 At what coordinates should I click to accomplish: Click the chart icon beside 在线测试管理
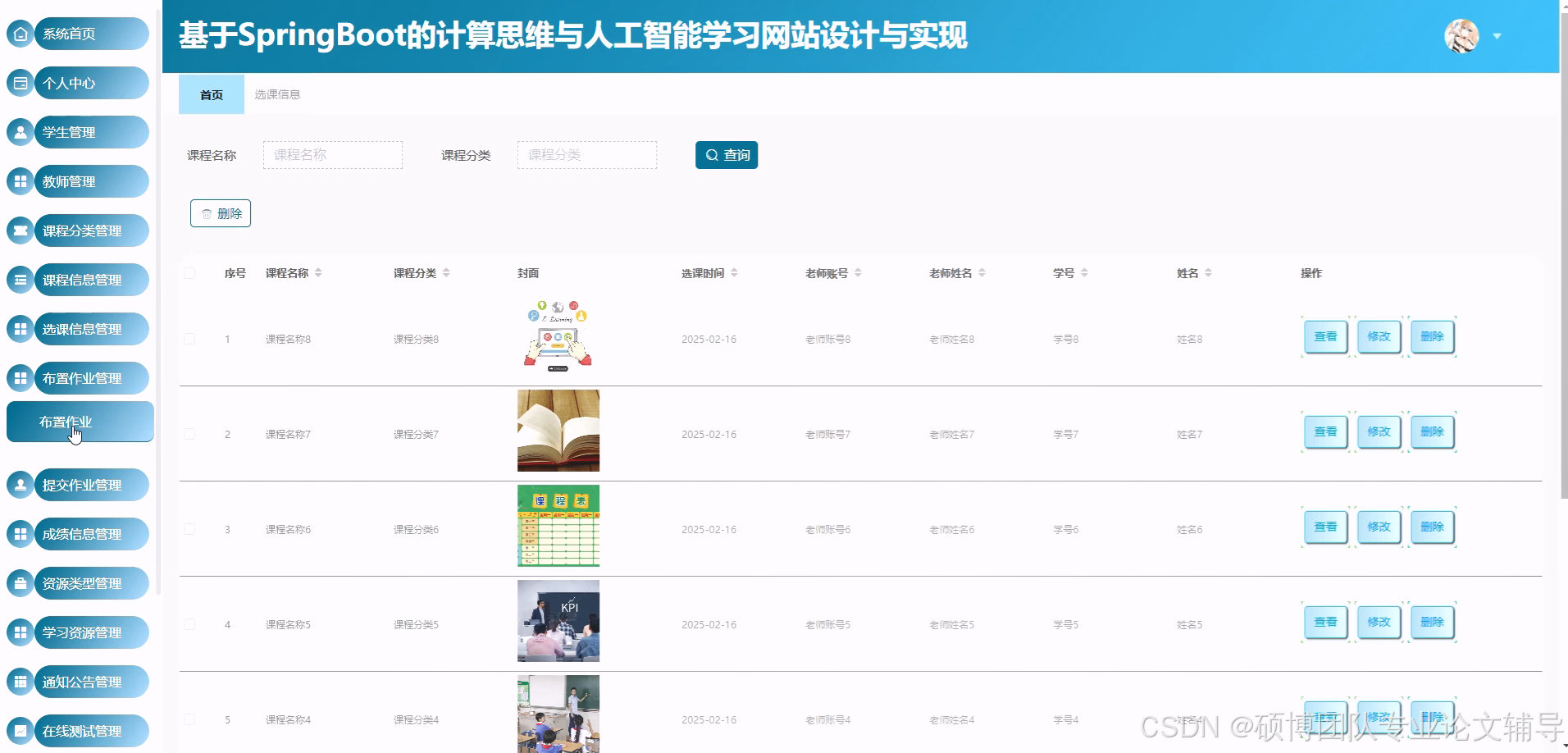(x=21, y=731)
